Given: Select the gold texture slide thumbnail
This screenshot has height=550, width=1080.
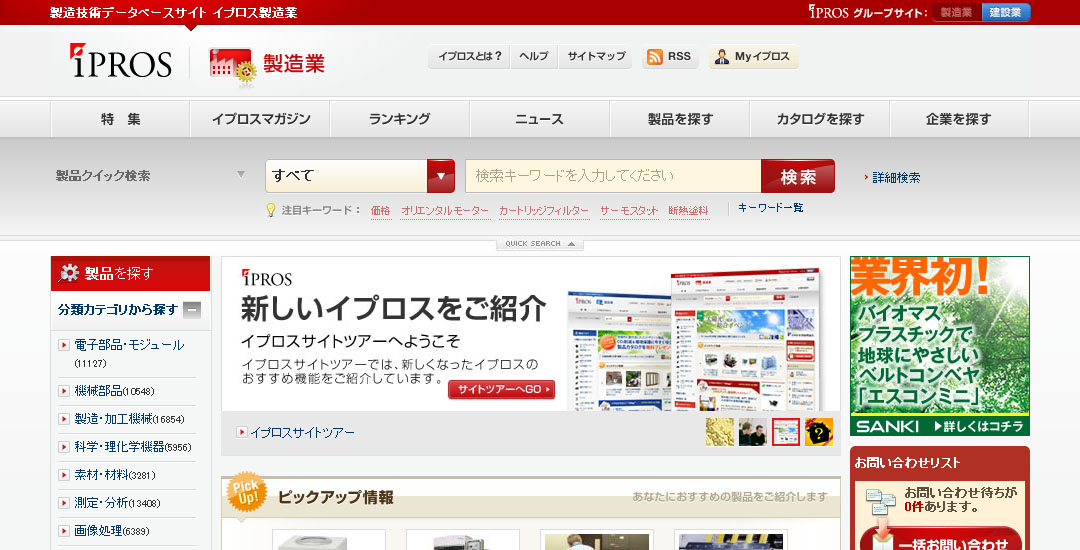Looking at the screenshot, I should tap(720, 432).
